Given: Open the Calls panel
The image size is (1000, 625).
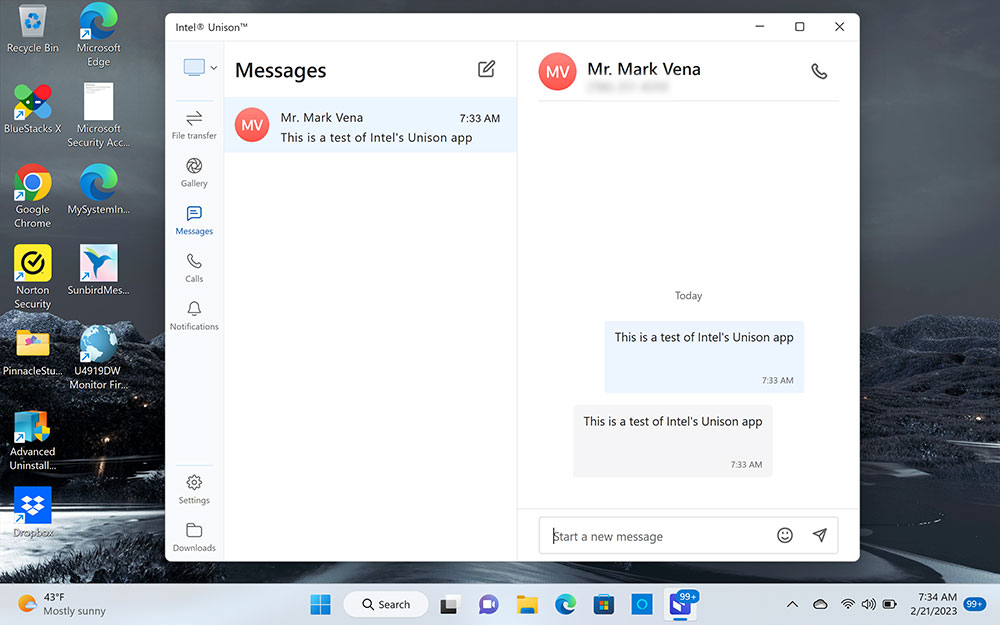Looking at the screenshot, I should 193,265.
